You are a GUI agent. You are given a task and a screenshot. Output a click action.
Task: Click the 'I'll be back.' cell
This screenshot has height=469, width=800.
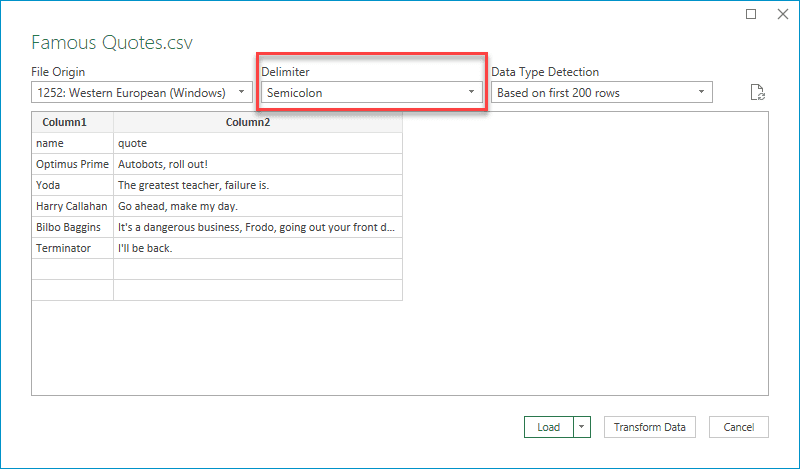point(258,248)
